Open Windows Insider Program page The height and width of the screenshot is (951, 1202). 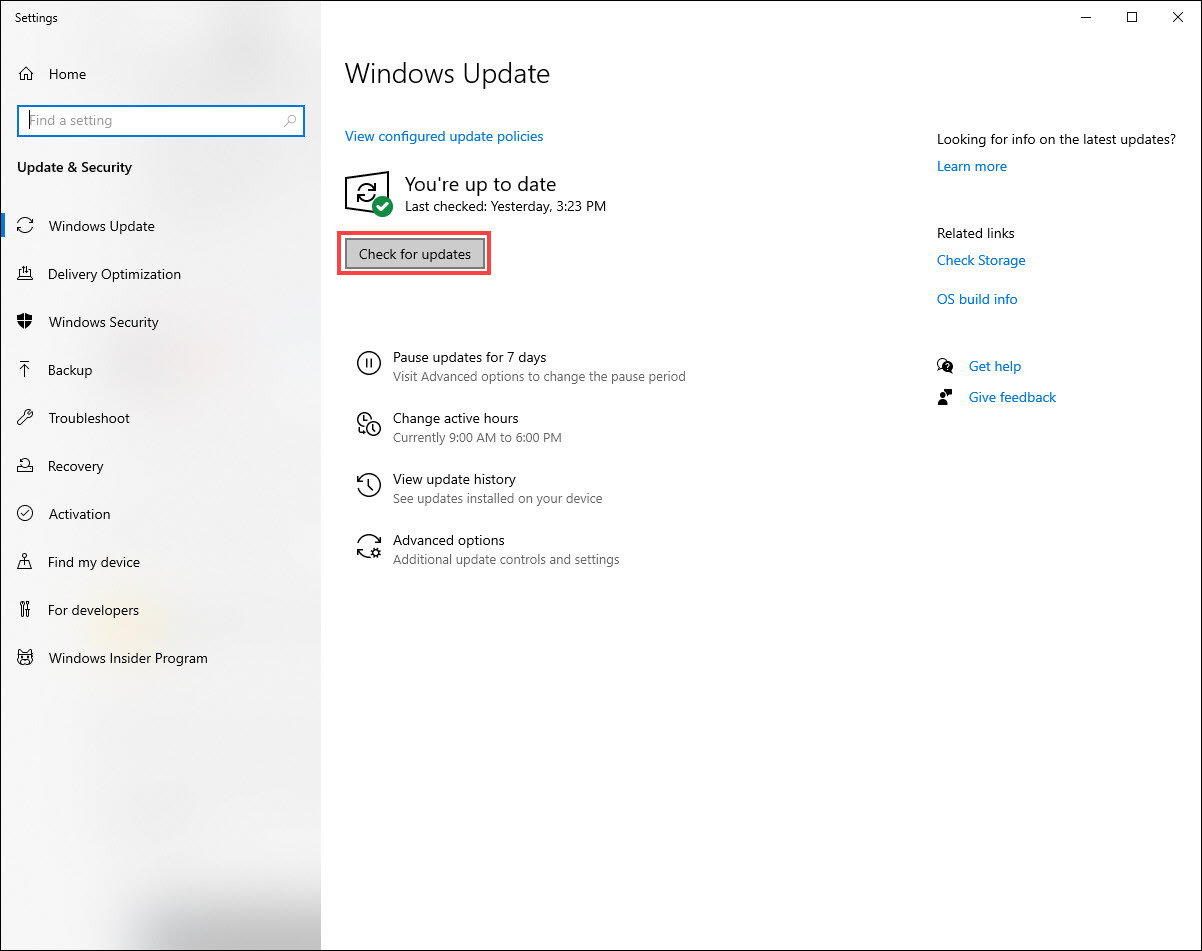click(128, 658)
